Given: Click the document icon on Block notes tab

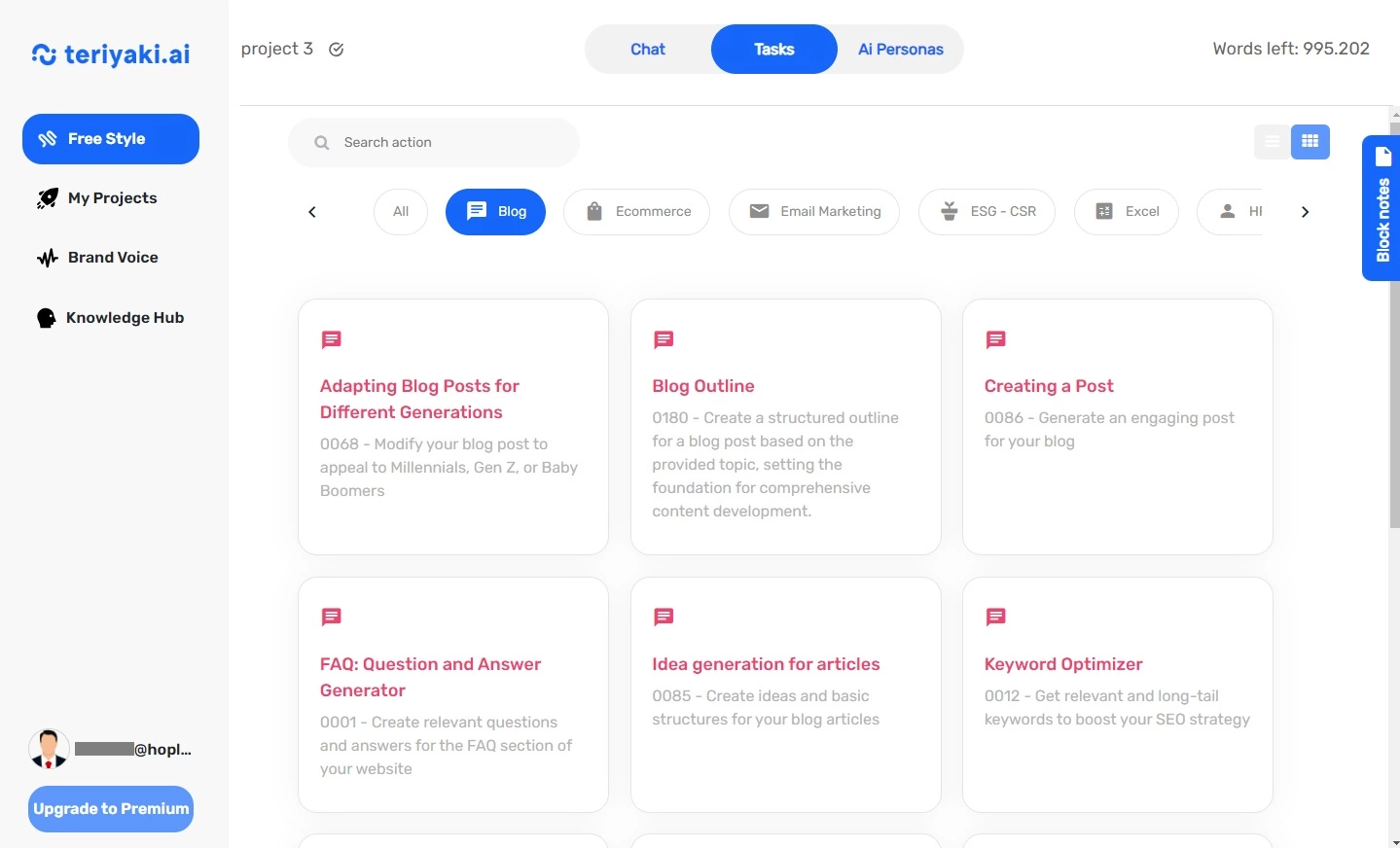Looking at the screenshot, I should (1383, 157).
